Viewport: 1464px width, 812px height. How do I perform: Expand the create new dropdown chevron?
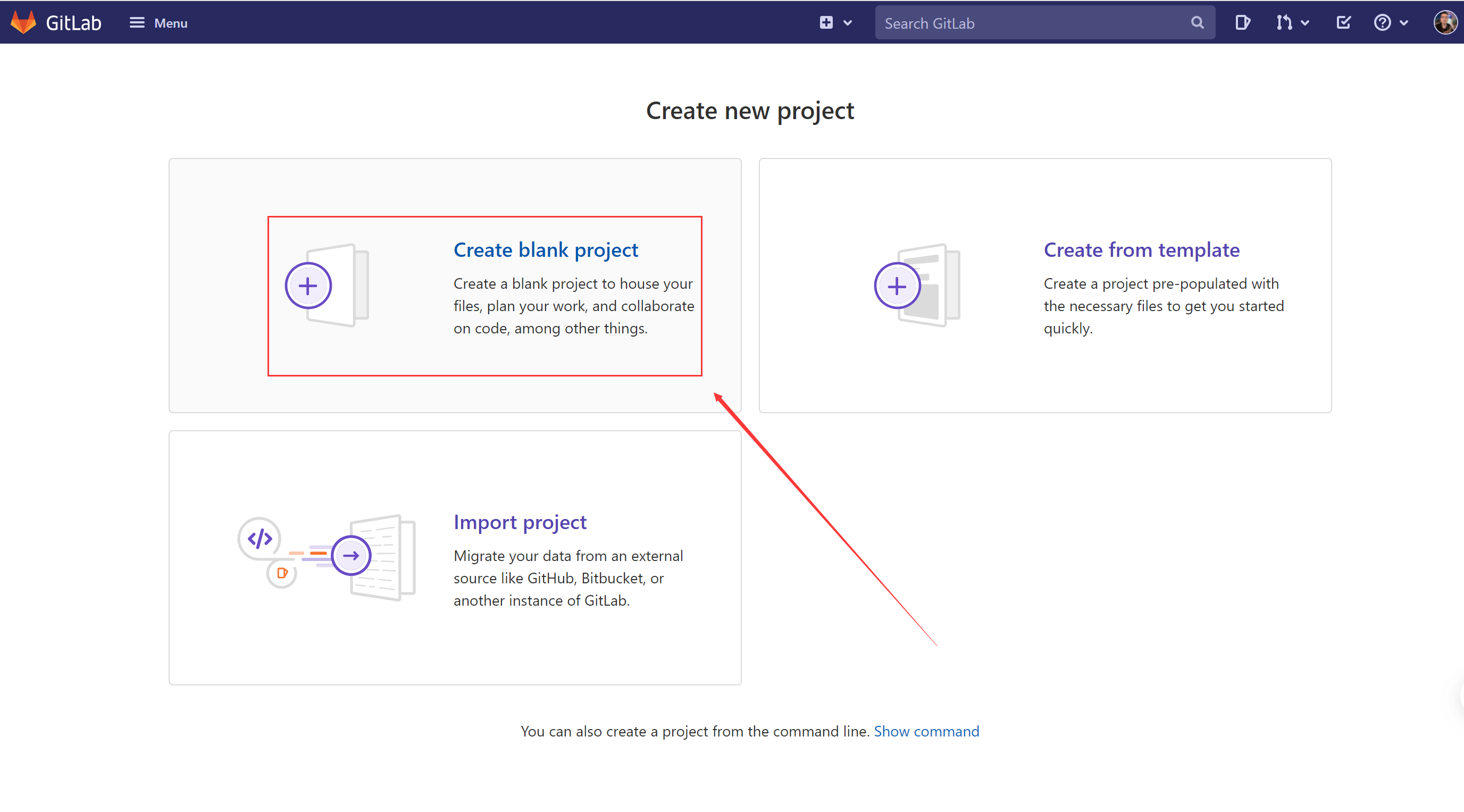(847, 23)
